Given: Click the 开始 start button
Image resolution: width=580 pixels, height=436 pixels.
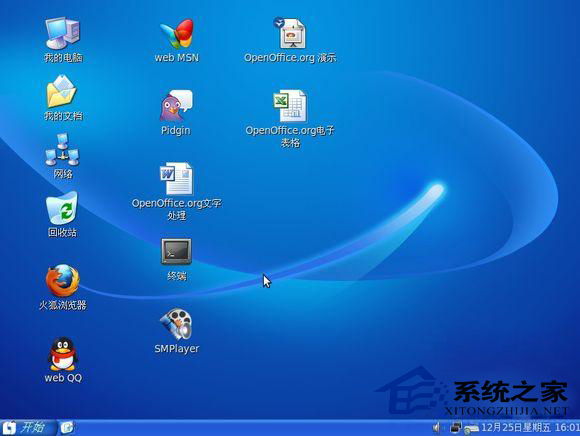Looking at the screenshot, I should (x=27, y=428).
